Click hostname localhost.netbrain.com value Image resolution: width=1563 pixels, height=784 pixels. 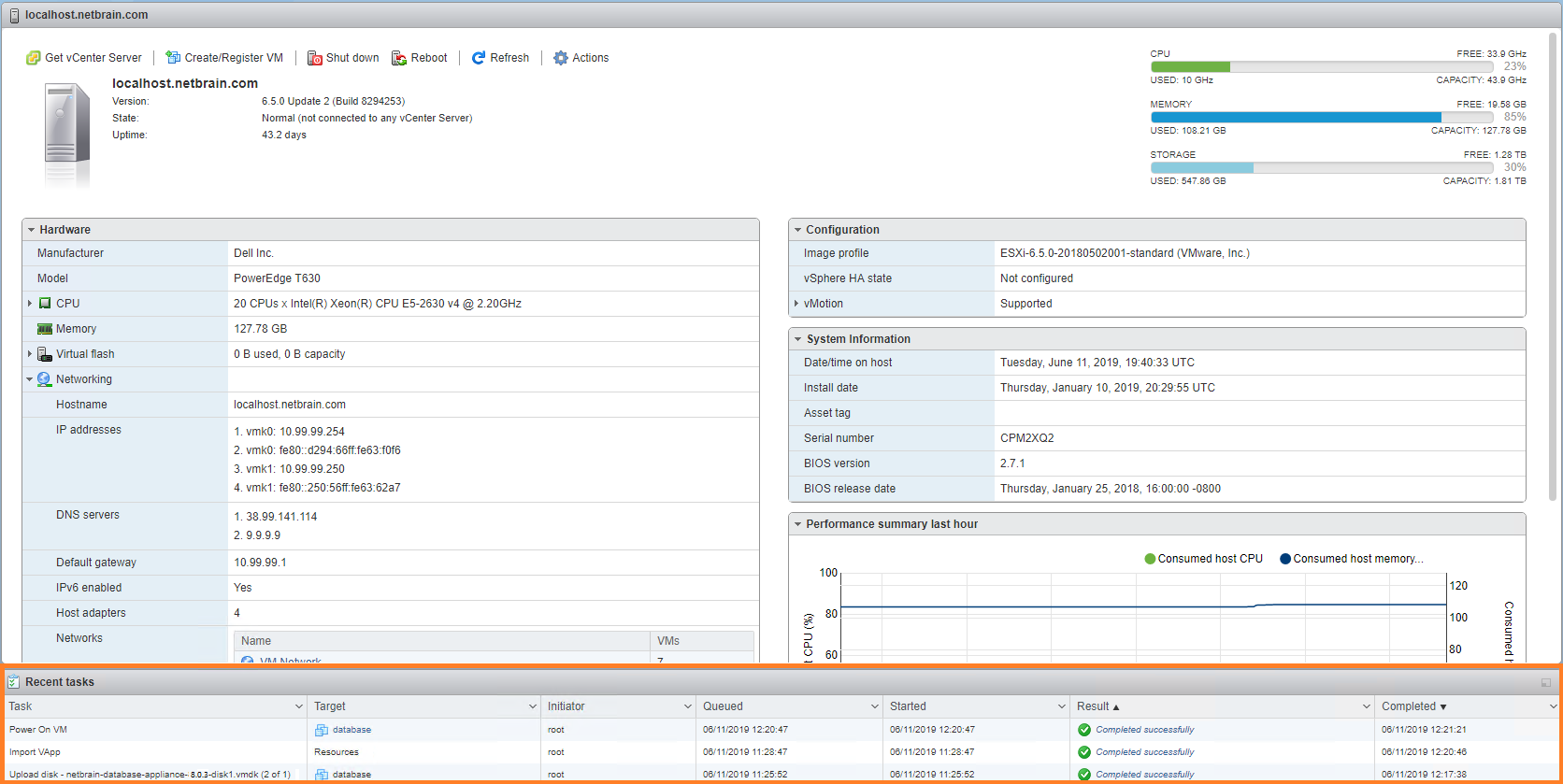tap(290, 405)
